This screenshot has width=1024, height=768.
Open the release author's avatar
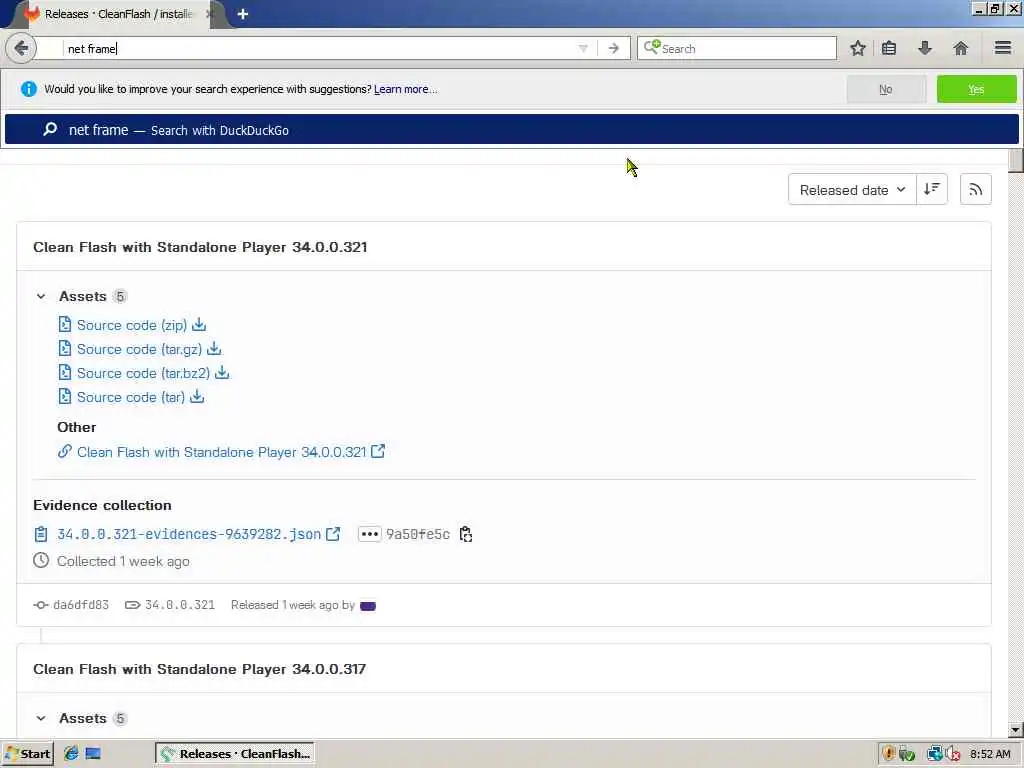[368, 605]
